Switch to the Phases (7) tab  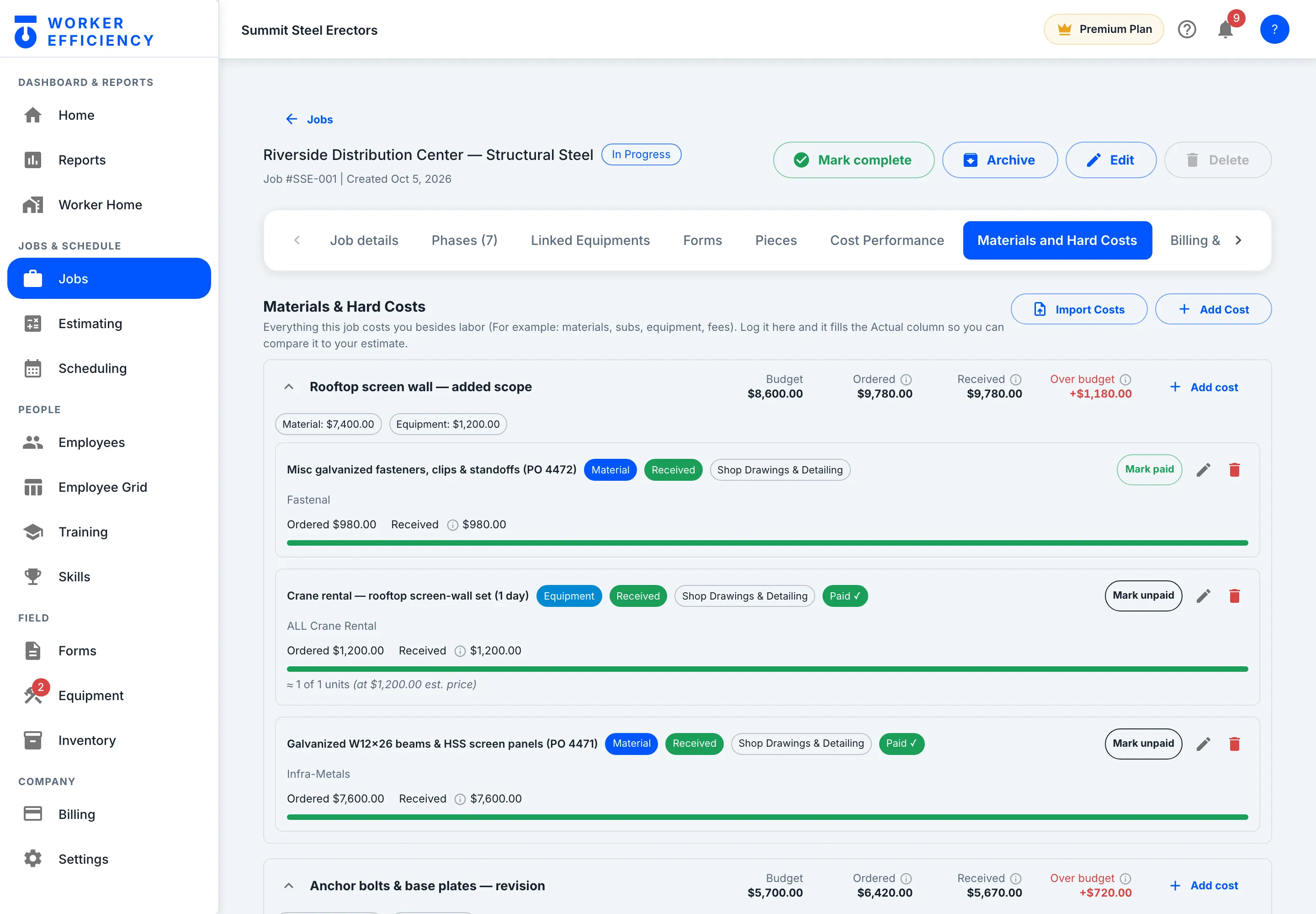(x=464, y=240)
